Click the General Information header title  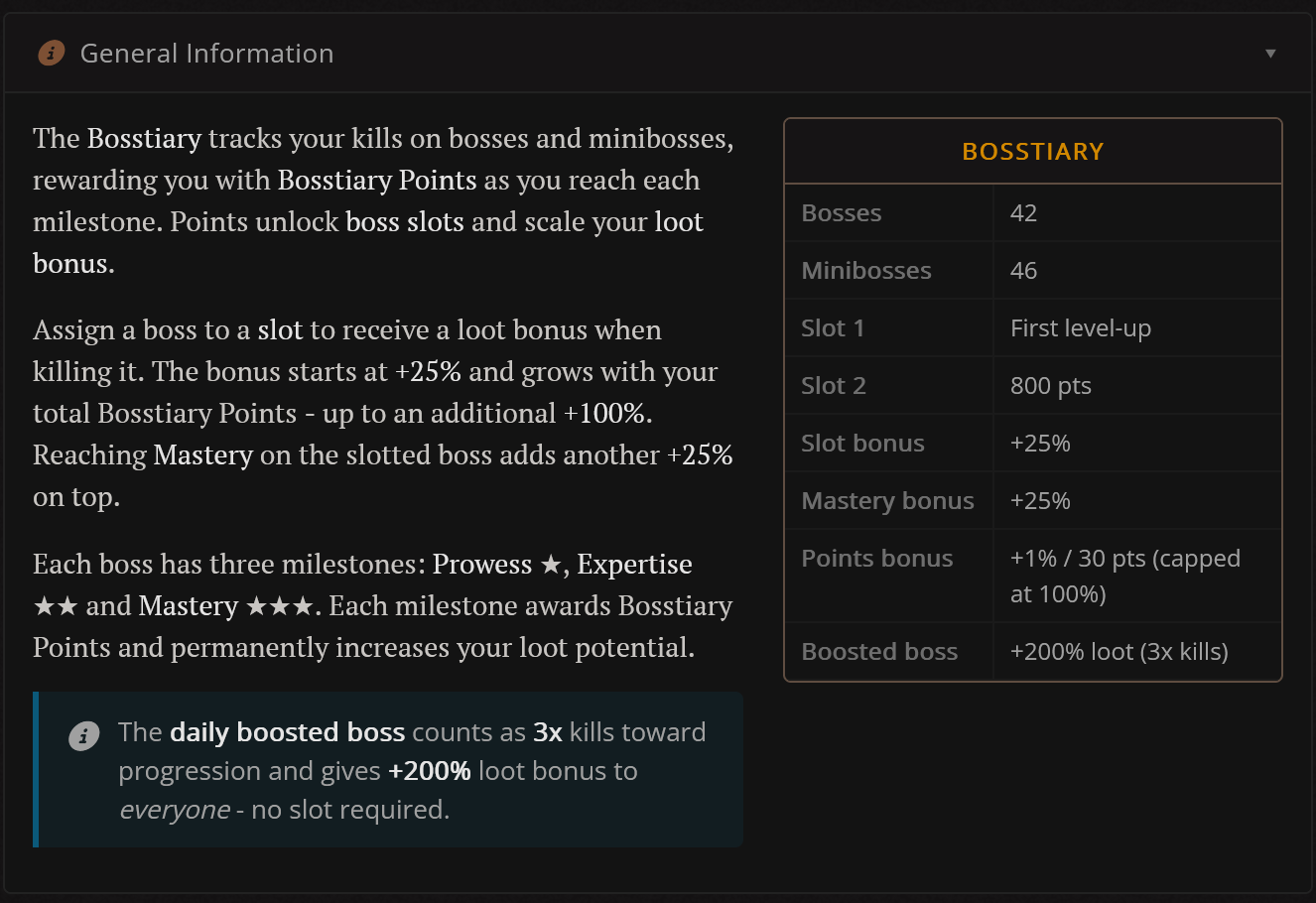(x=206, y=54)
